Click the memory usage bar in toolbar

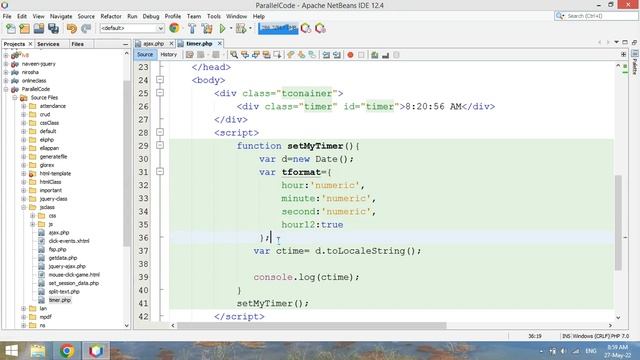(x=278, y=28)
